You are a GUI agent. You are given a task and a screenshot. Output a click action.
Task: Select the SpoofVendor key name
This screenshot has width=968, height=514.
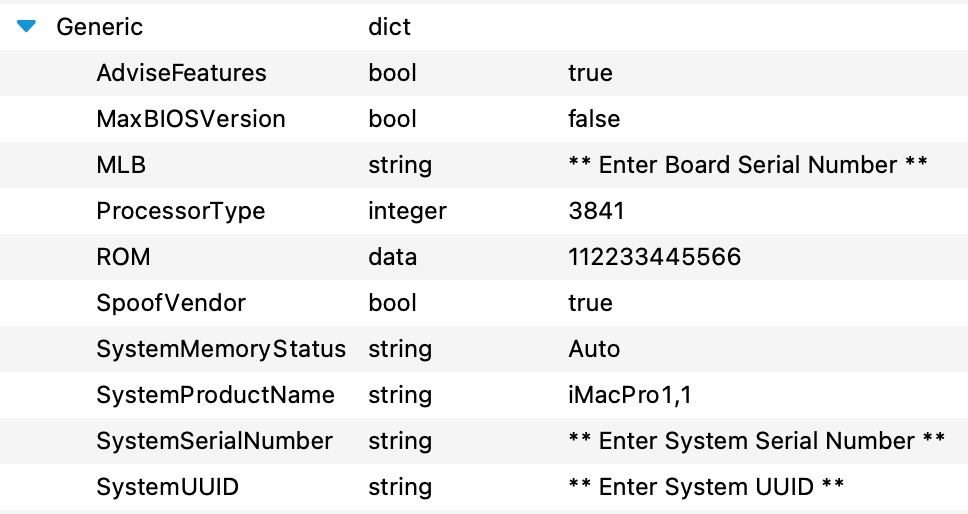171,303
